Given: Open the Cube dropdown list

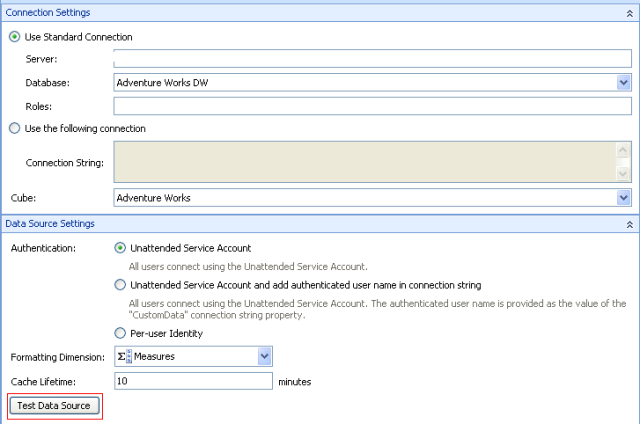Looking at the screenshot, I should tap(623, 198).
